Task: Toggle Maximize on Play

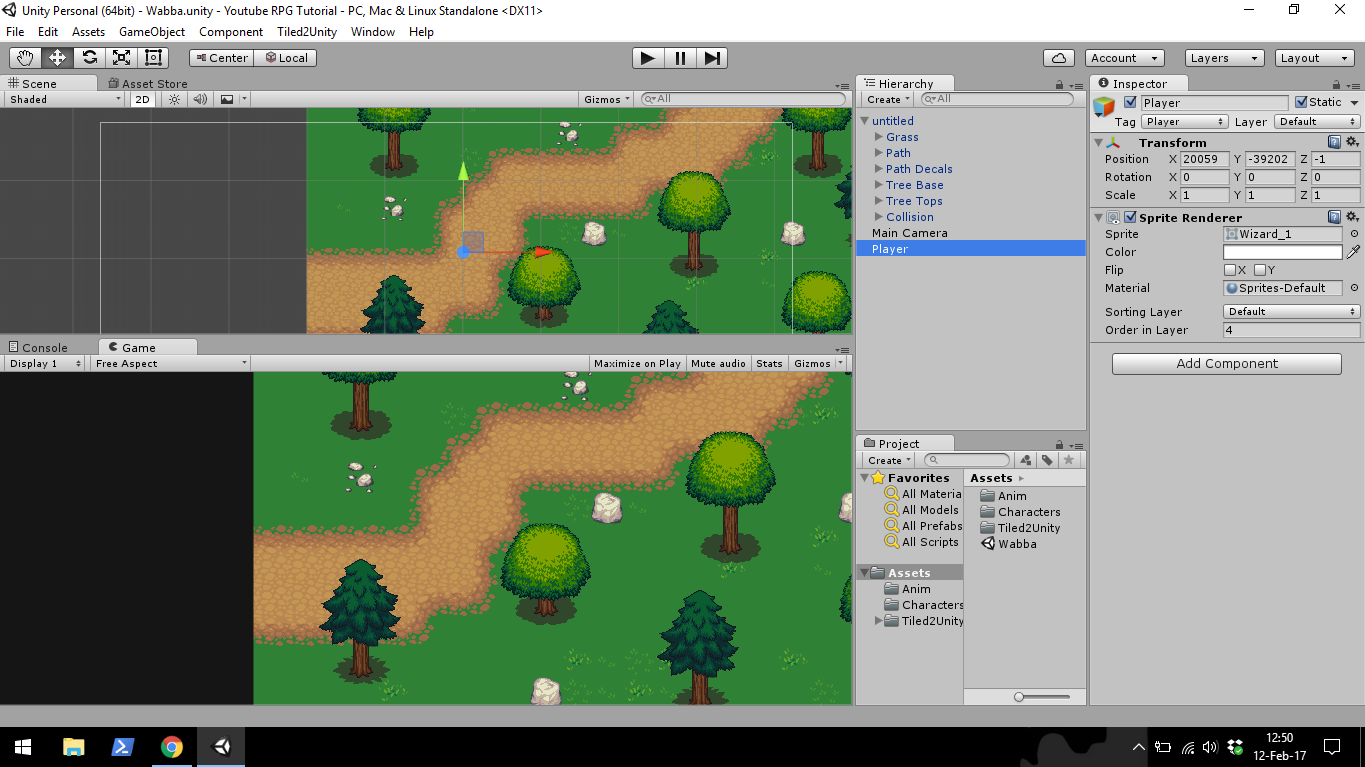Action: (x=637, y=363)
